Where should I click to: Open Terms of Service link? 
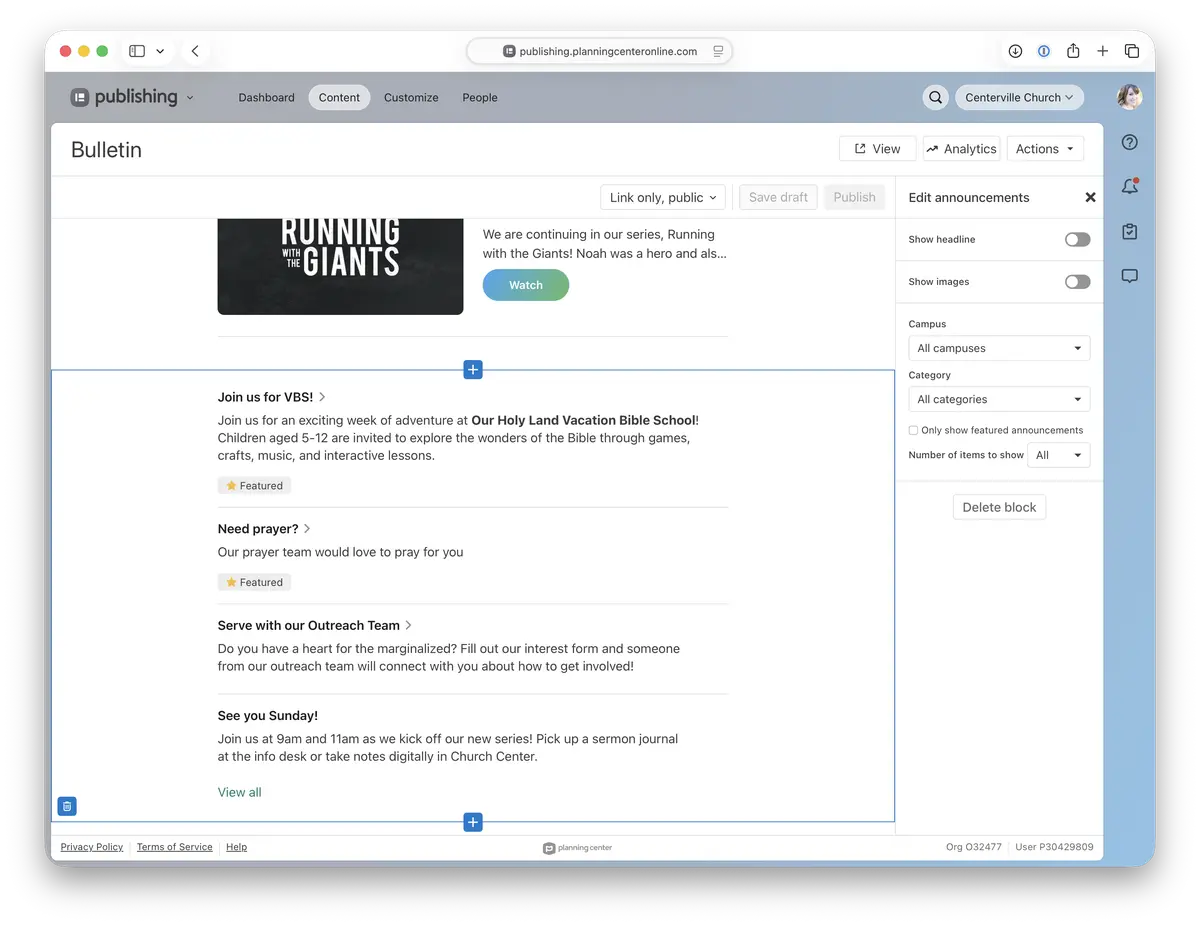pyautogui.click(x=175, y=847)
